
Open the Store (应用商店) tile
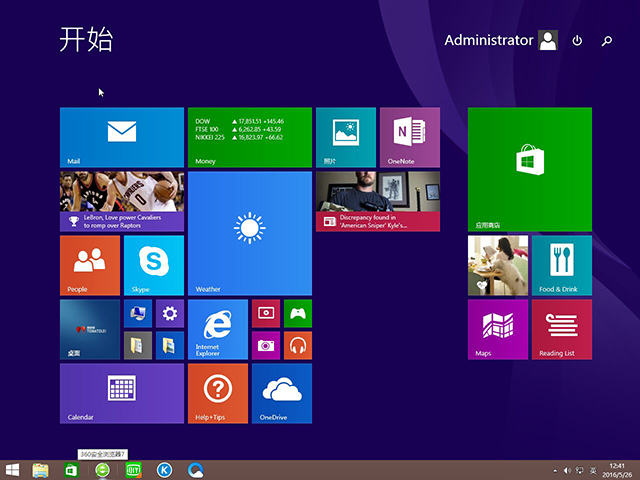coord(530,169)
